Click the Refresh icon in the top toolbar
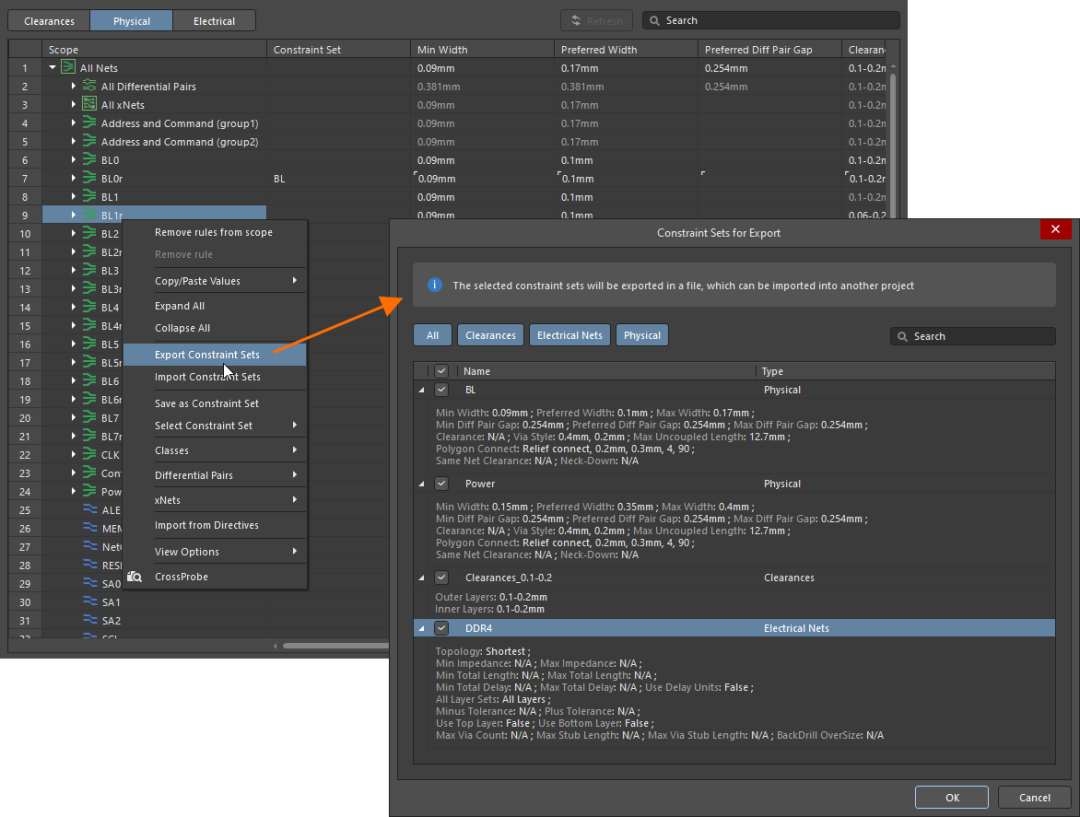Viewport: 1080px width, 817px height. [575, 21]
